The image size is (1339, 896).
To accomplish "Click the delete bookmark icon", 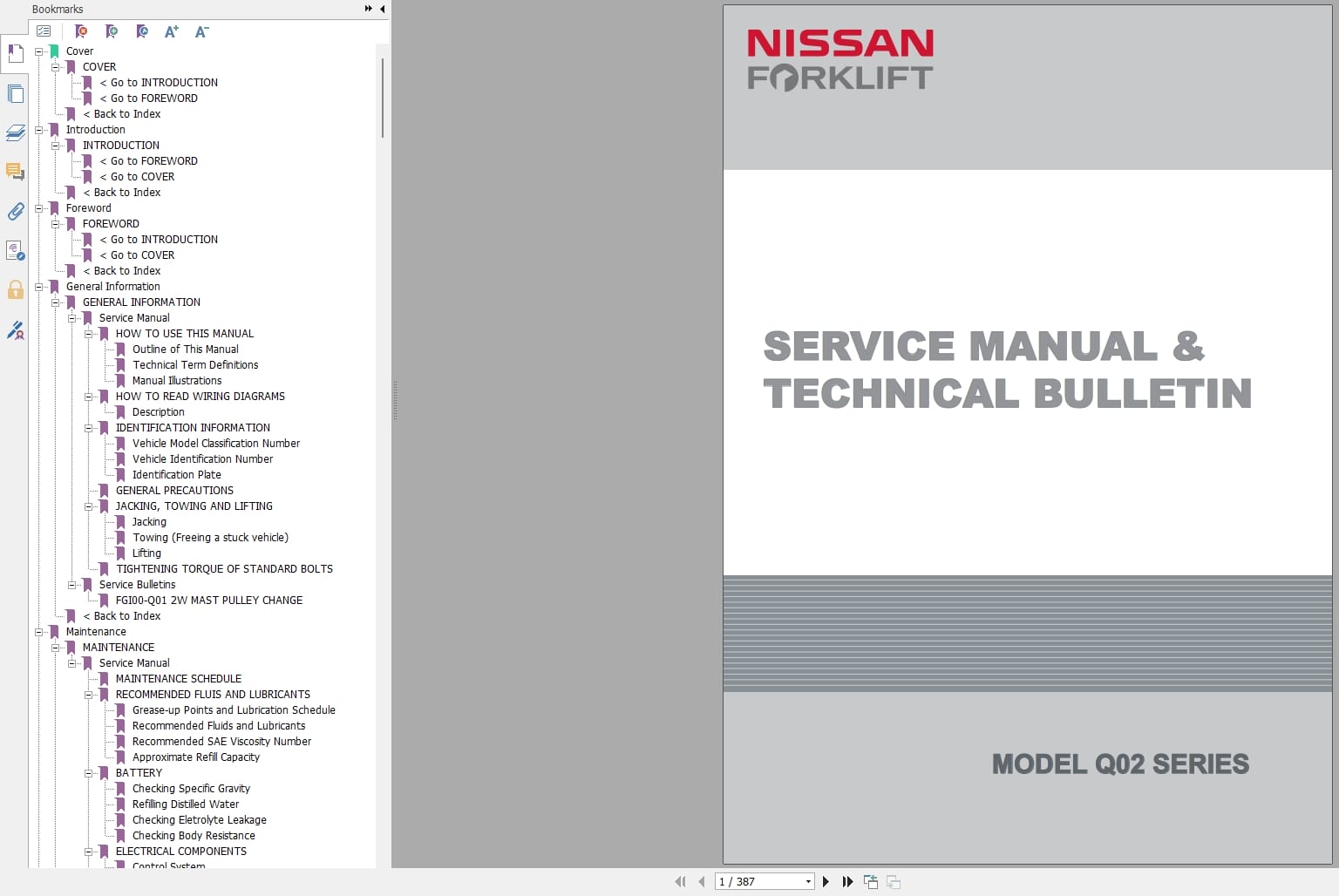I will coord(81,31).
